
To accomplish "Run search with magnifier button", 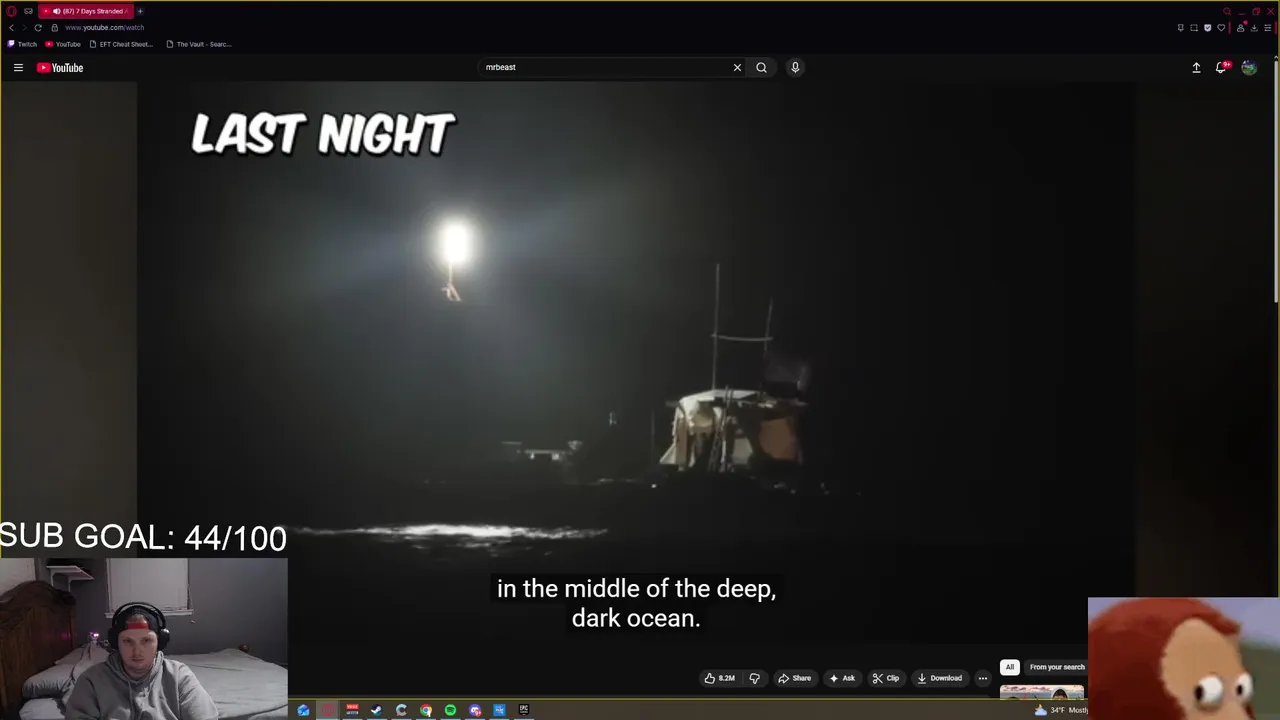I will 761,67.
